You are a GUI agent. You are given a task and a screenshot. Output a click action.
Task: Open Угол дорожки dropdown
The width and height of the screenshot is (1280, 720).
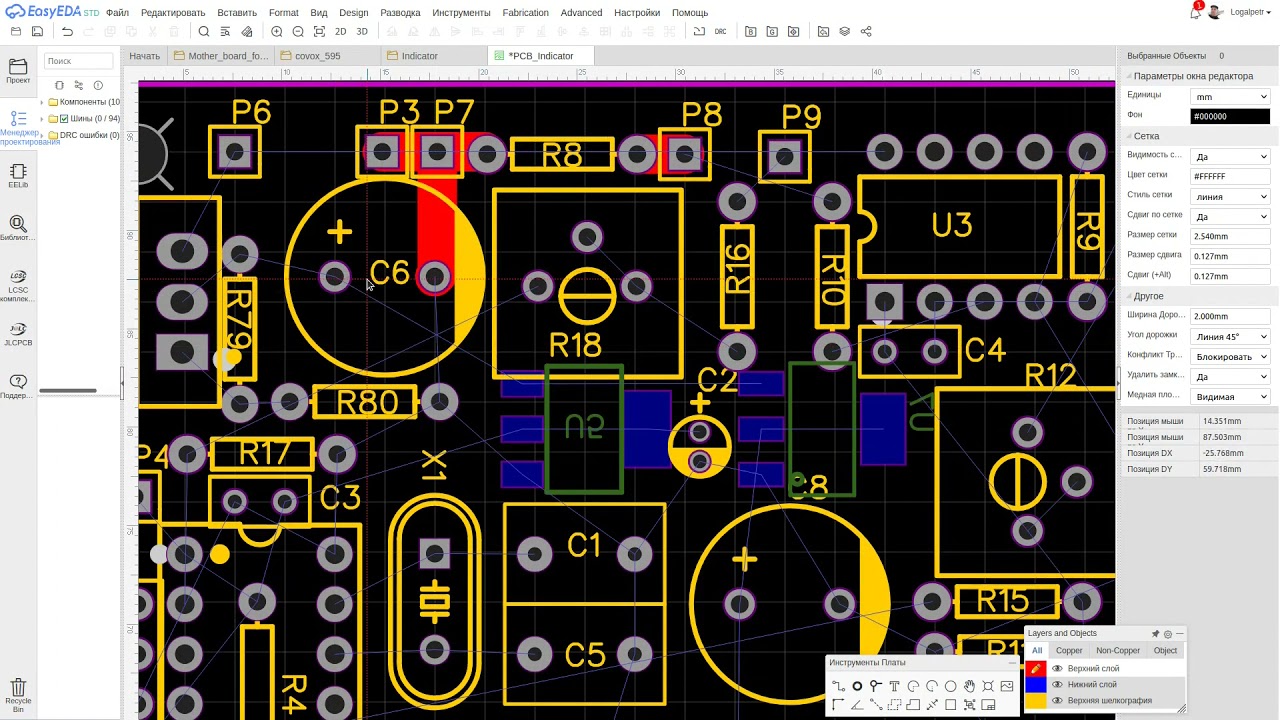1230,337
